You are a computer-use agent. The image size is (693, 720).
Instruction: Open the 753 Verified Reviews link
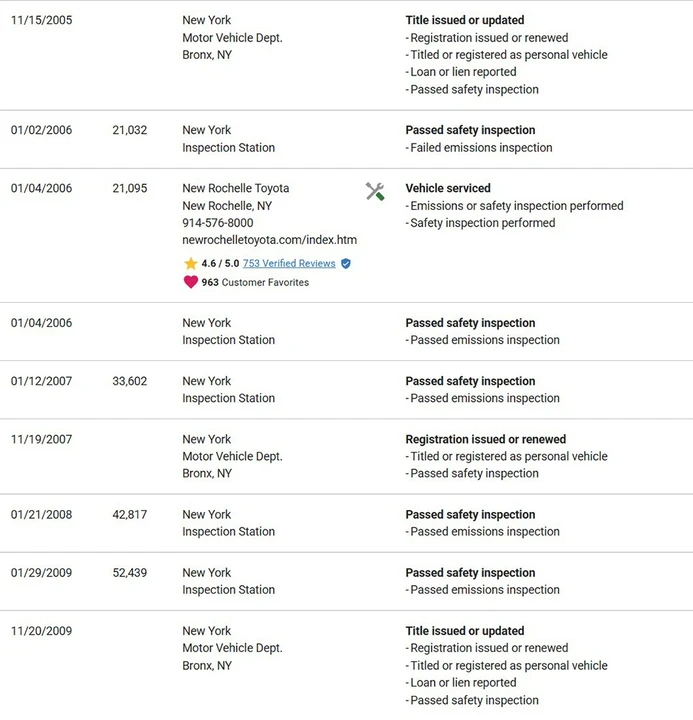click(x=289, y=264)
